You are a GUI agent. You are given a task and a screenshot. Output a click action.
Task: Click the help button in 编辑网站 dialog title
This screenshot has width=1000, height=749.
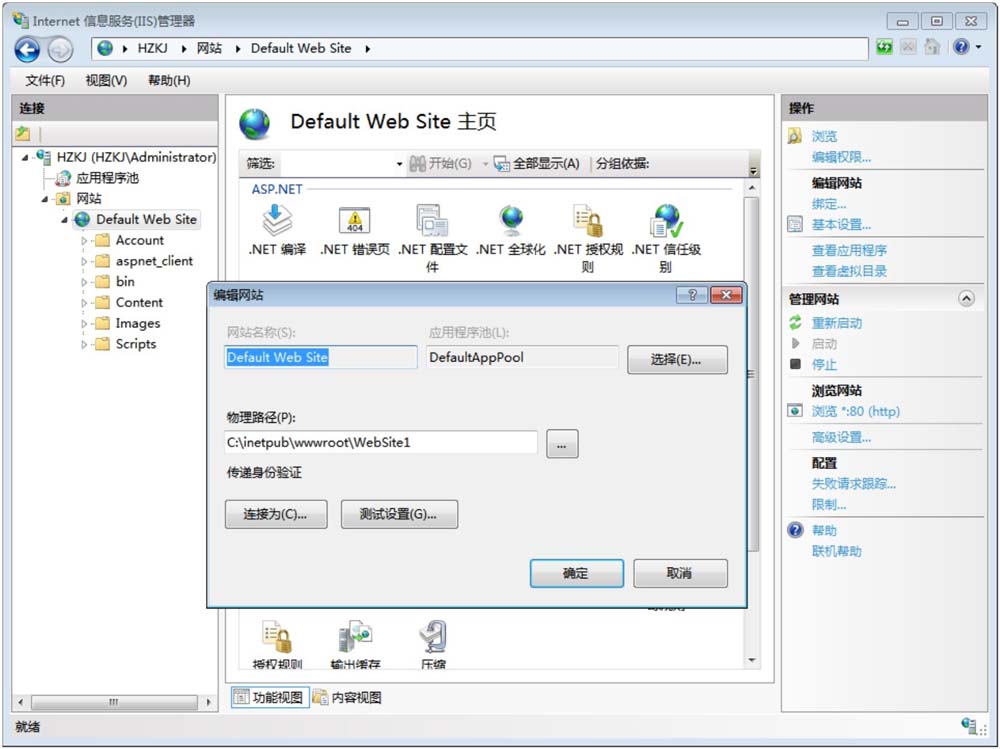692,295
